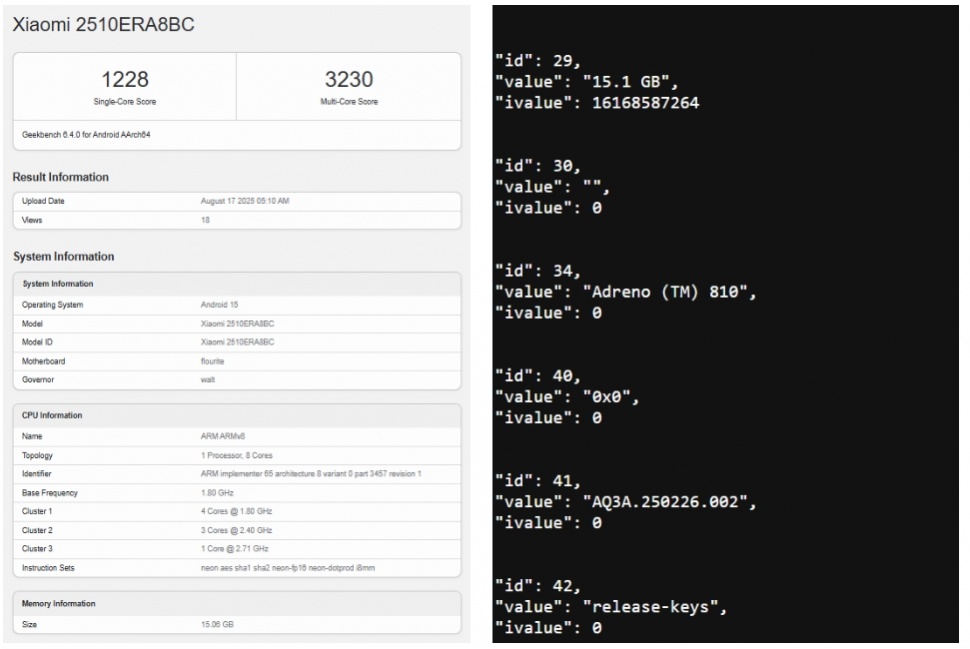
Task: Click the Operating System row label
Action: pyautogui.click(x=53, y=305)
